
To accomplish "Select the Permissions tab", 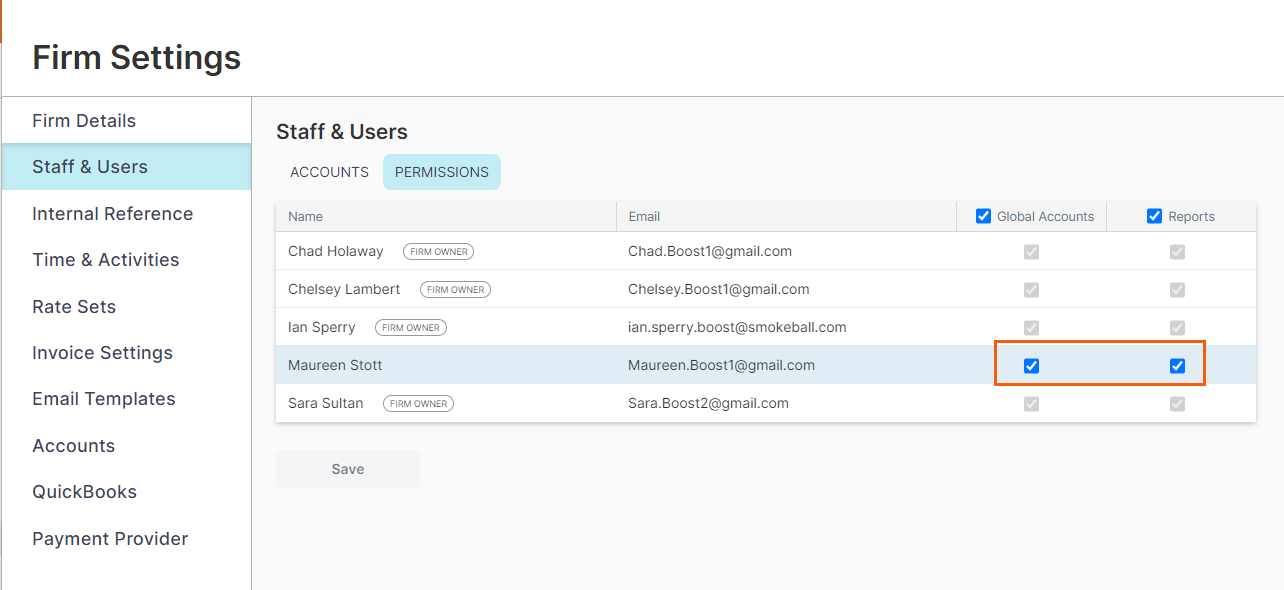I will pos(442,172).
